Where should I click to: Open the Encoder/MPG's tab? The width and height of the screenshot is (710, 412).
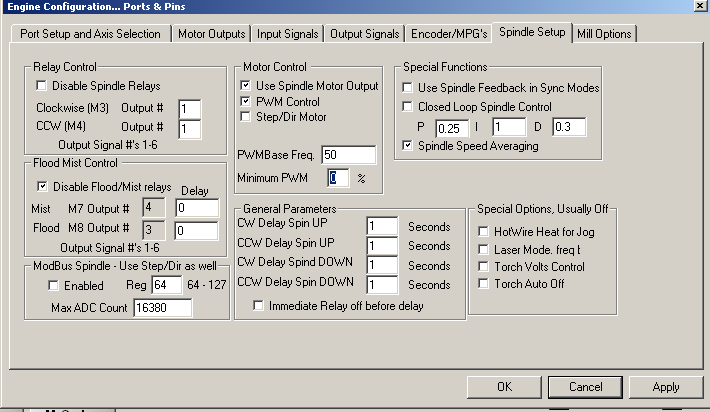tap(449, 34)
